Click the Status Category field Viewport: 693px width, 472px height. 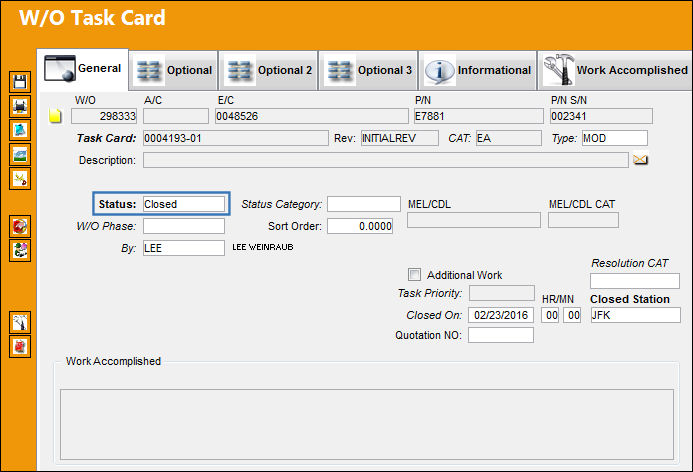(x=364, y=204)
